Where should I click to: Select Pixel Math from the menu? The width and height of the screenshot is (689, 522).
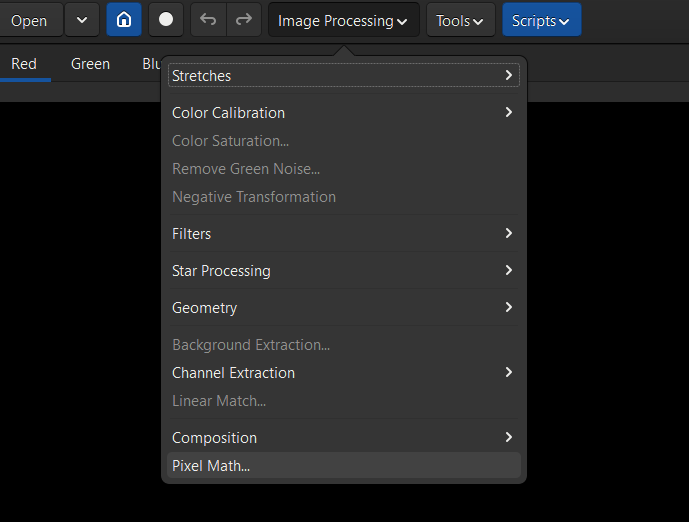coord(211,466)
